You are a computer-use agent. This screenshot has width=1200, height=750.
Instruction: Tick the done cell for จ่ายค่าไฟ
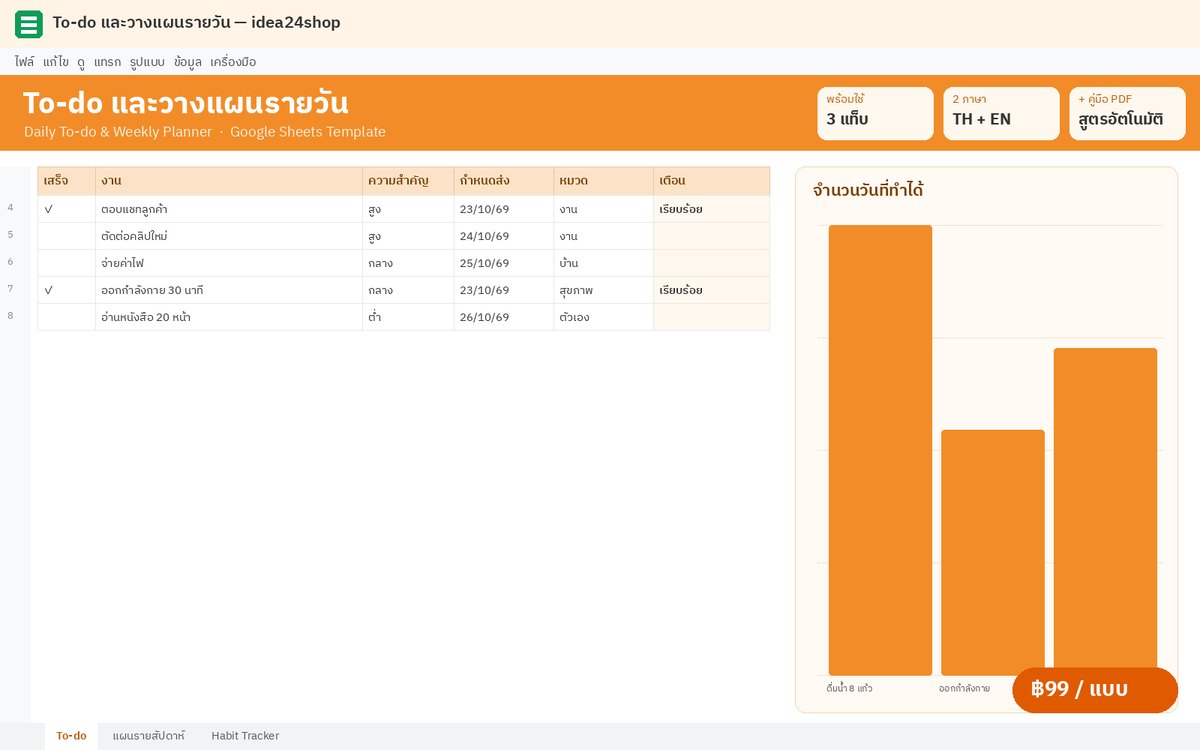click(67, 263)
